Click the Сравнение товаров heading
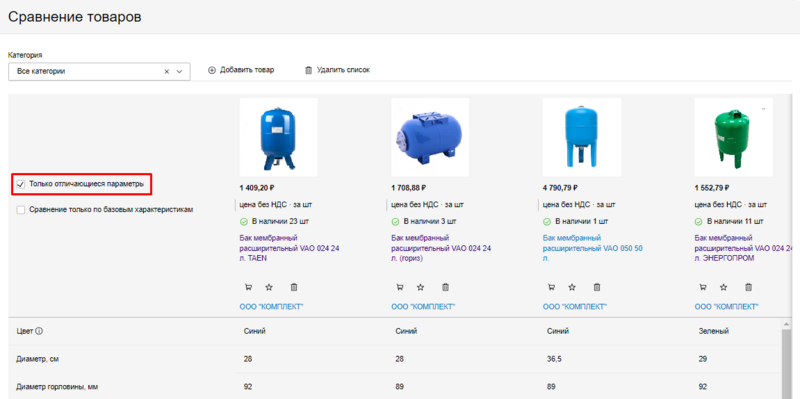 coord(75,17)
